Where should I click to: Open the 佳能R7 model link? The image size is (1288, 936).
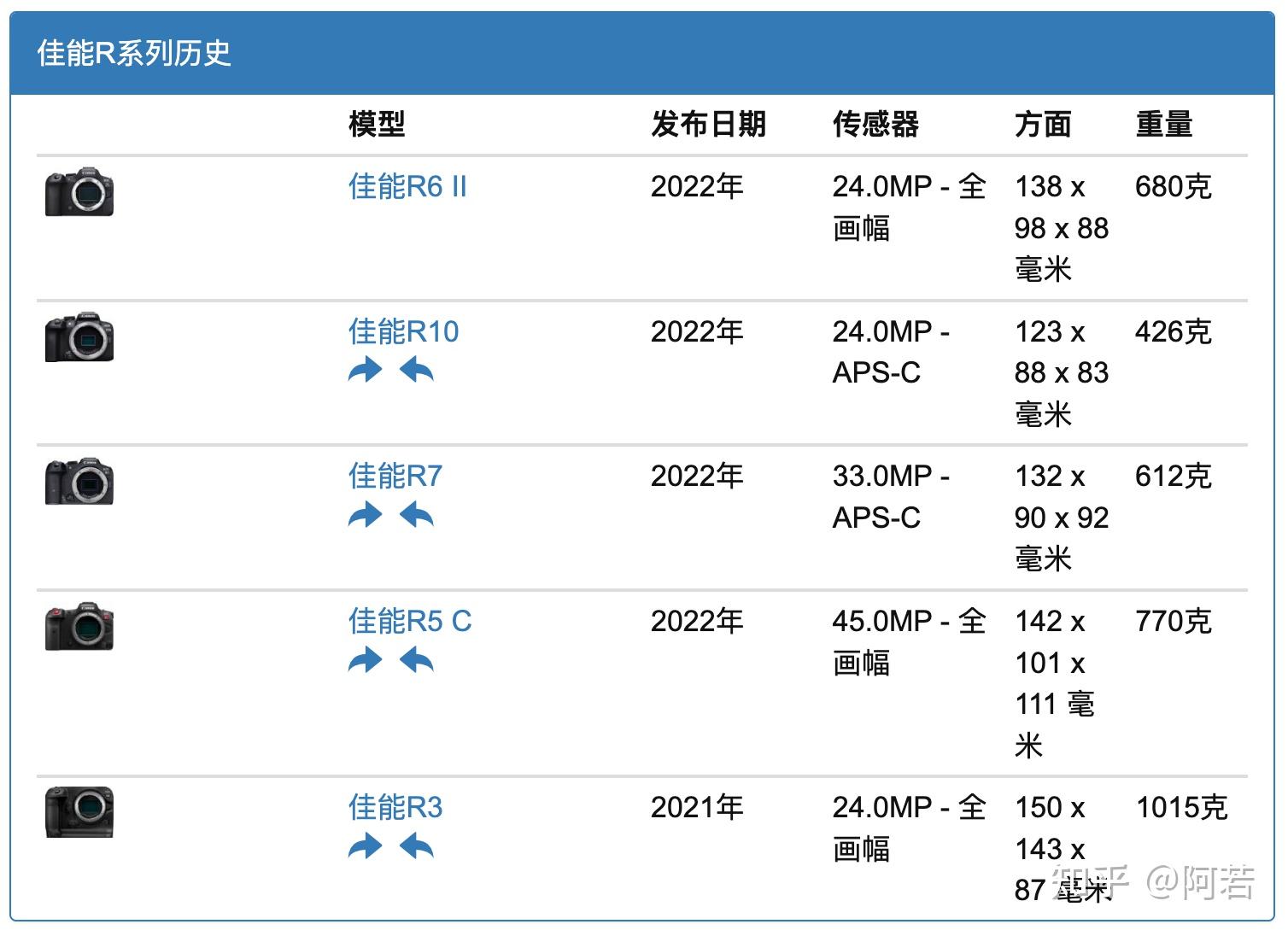tap(395, 476)
